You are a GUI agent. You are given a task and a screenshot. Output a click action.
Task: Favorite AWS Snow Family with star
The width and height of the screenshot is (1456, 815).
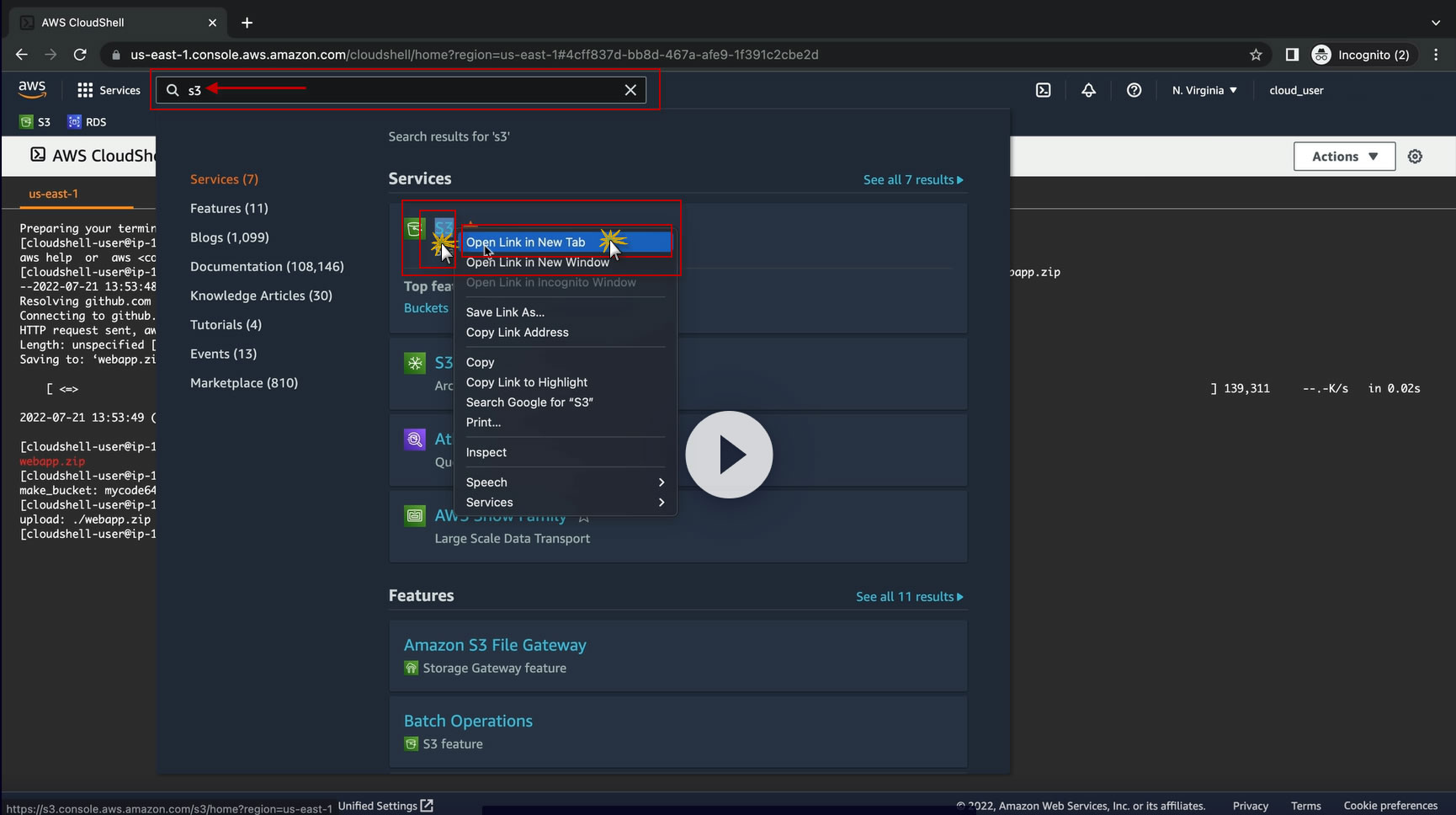583,515
